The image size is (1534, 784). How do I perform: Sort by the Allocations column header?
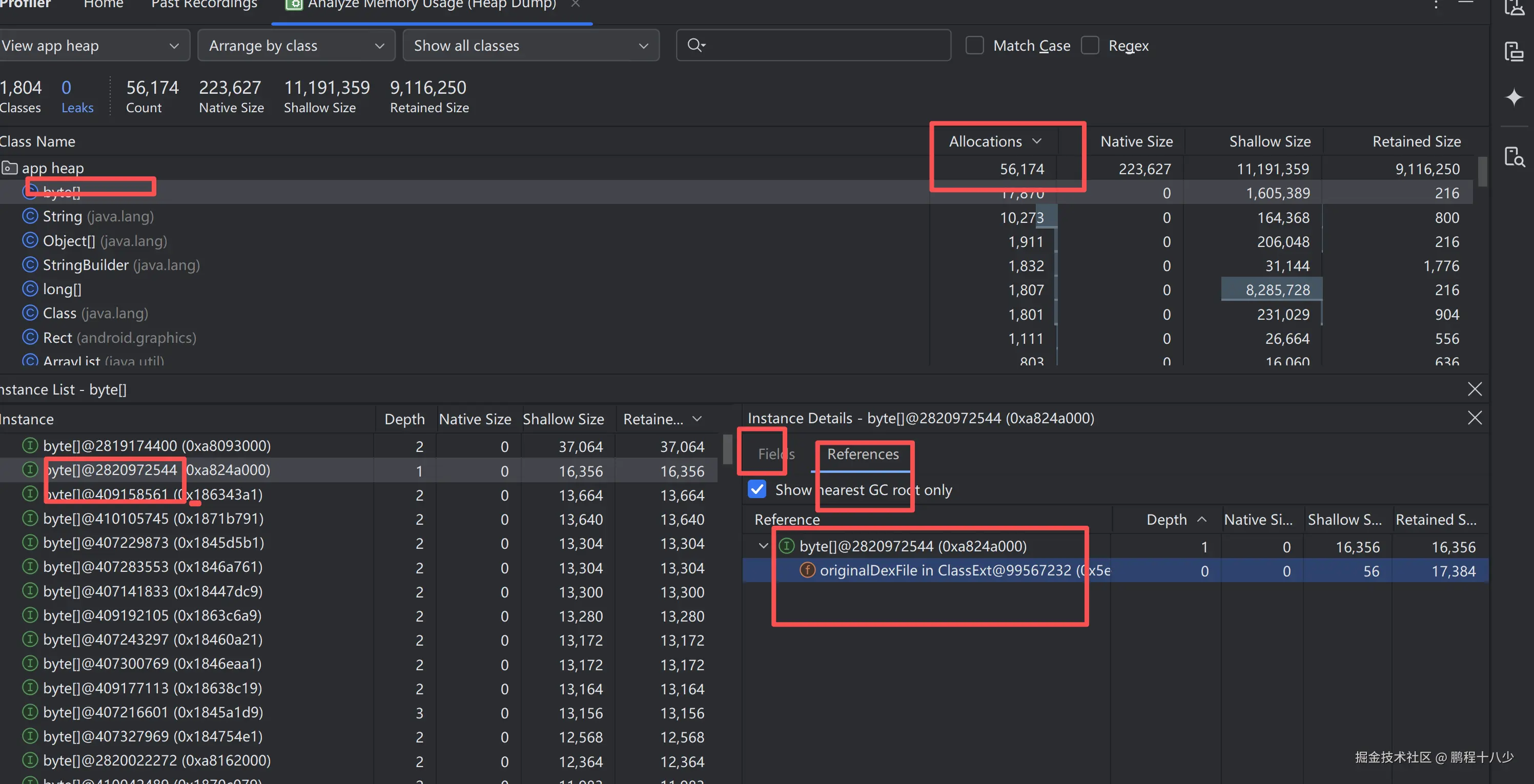coord(986,141)
